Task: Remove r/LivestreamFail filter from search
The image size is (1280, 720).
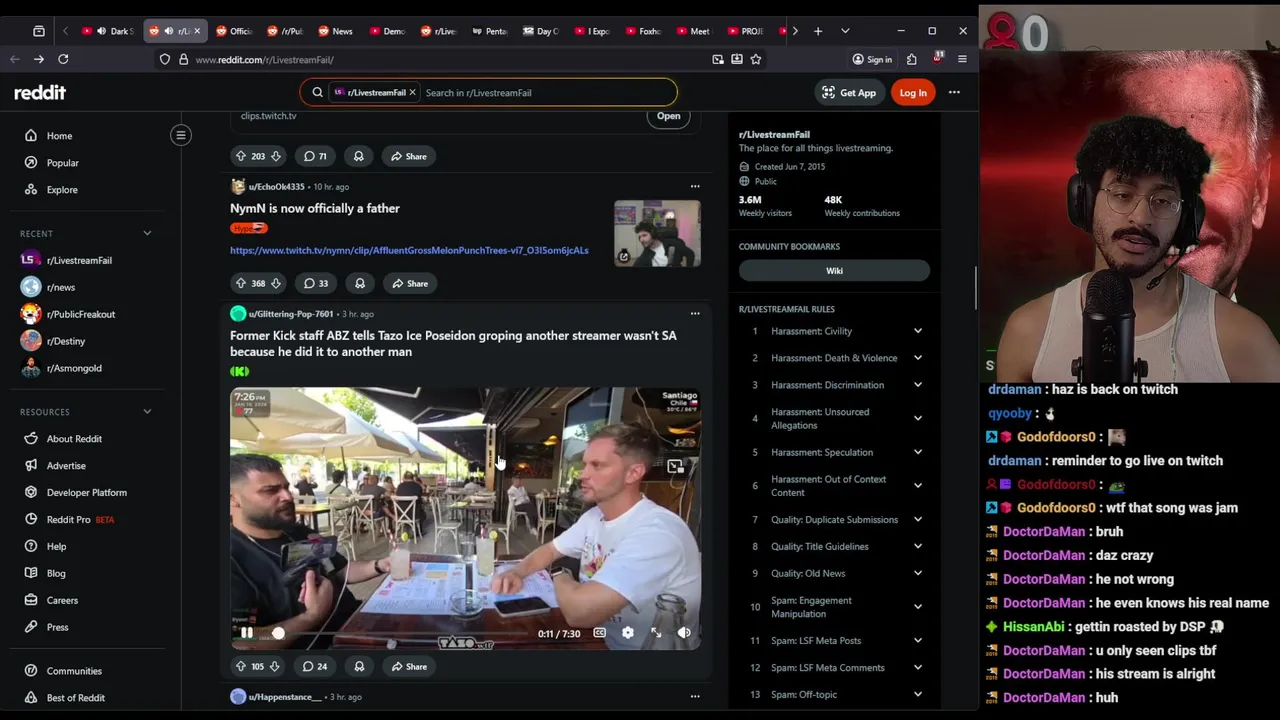Action: (x=412, y=92)
